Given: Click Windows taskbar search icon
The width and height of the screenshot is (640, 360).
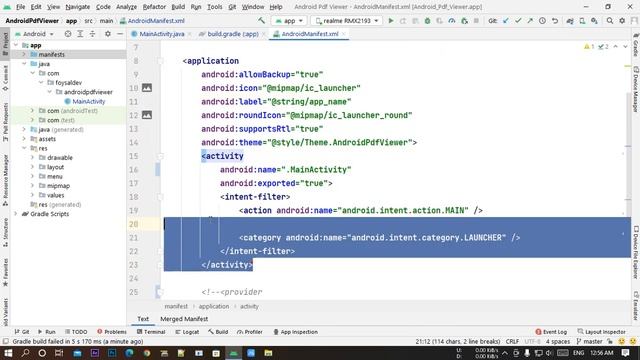Looking at the screenshot, I should tap(25, 353).
